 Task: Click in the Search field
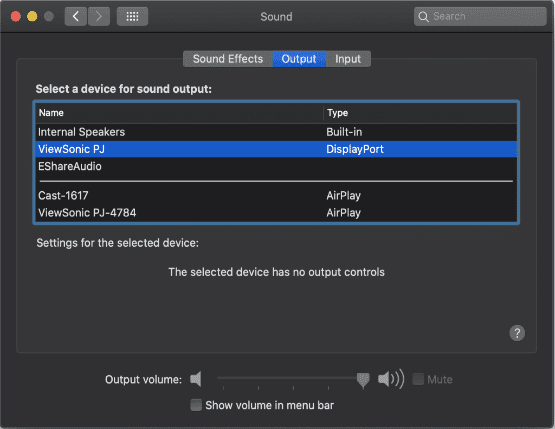point(480,16)
